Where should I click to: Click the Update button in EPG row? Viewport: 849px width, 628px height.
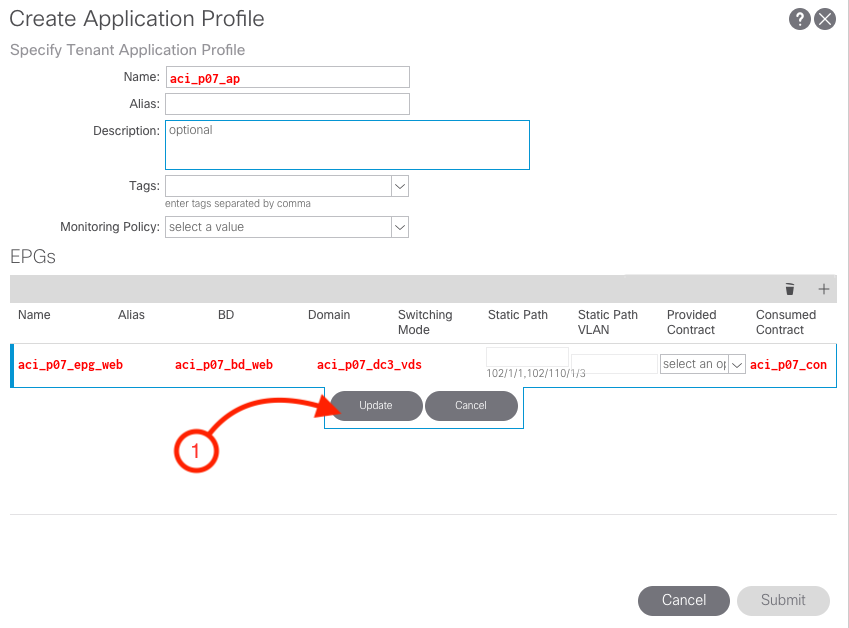click(376, 405)
